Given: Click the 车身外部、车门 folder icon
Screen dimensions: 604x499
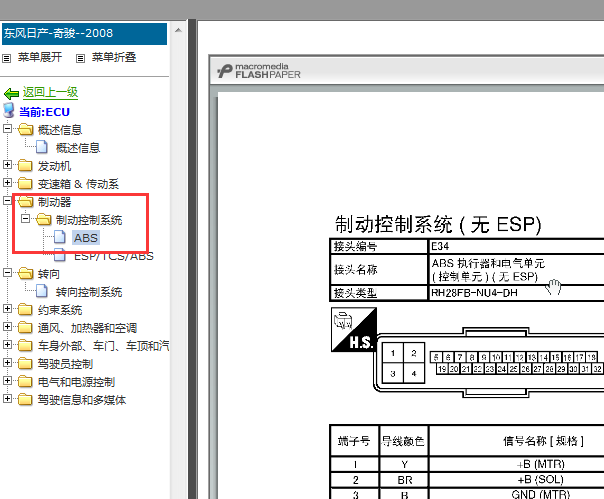Looking at the screenshot, I should (25, 345).
